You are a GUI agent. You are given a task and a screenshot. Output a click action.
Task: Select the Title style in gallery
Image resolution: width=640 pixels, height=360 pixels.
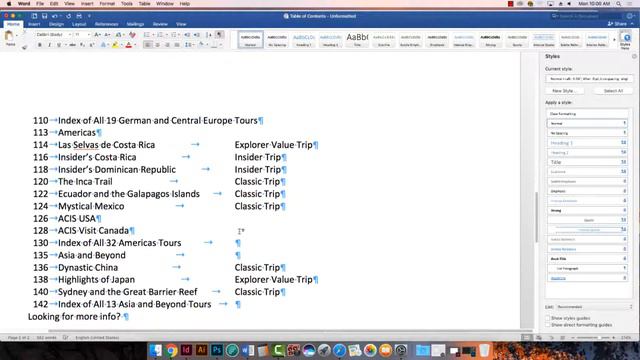[x=357, y=40]
